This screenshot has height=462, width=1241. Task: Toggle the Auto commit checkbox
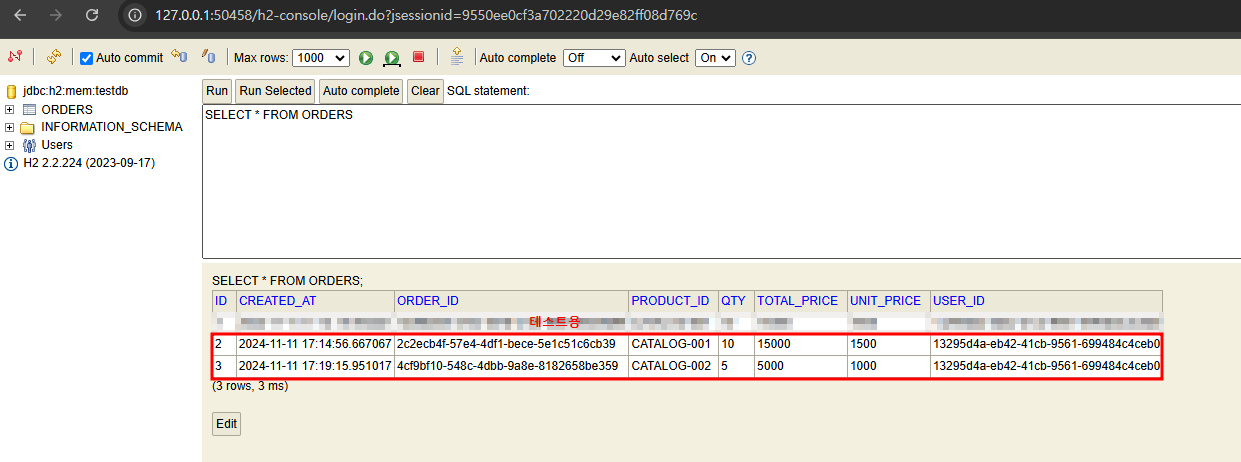(86, 58)
